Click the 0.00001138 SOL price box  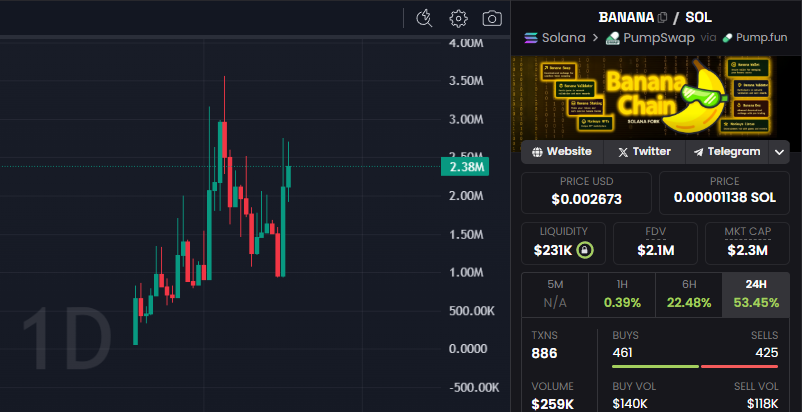[x=724, y=193]
